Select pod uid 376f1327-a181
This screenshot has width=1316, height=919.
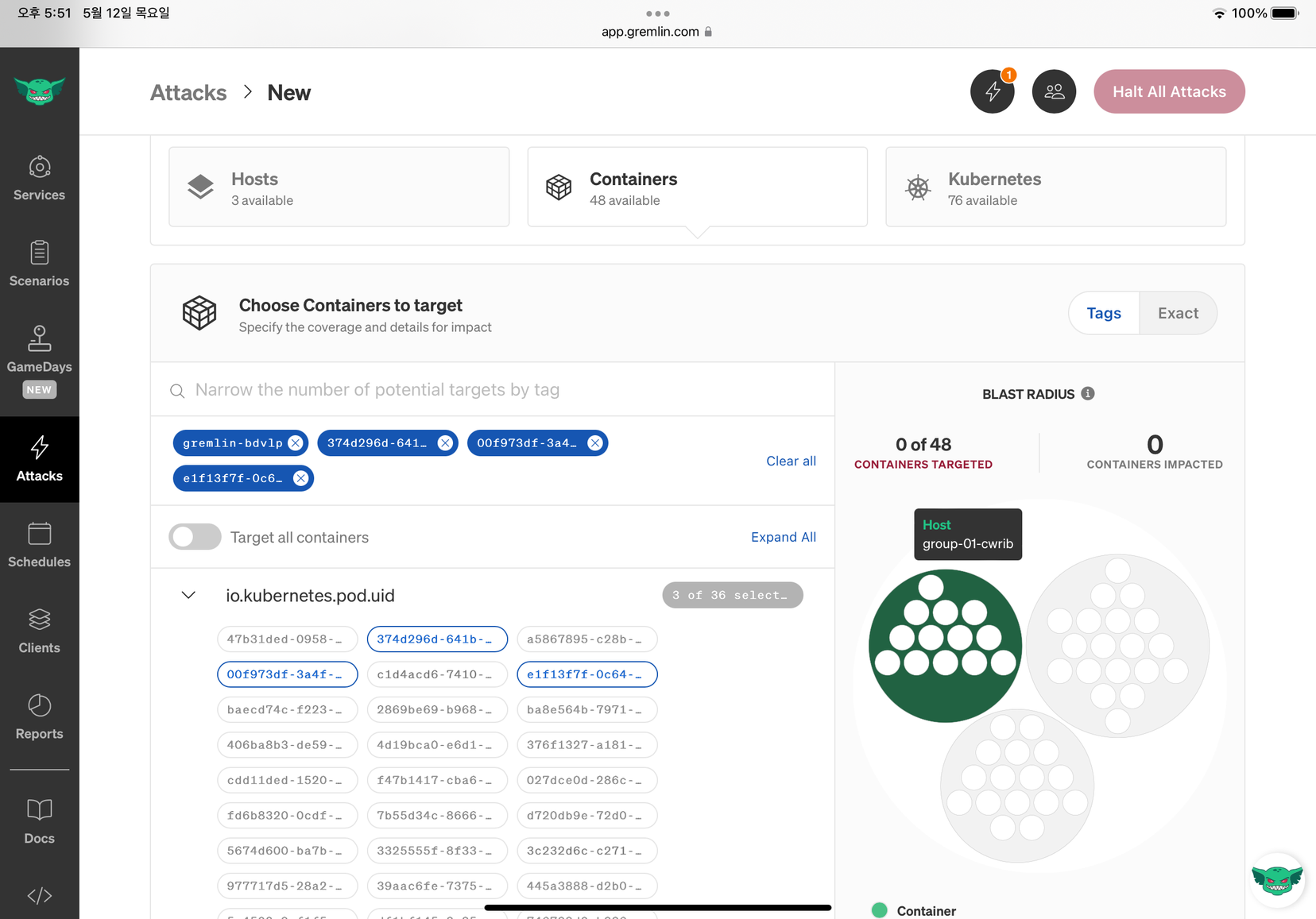coord(587,745)
